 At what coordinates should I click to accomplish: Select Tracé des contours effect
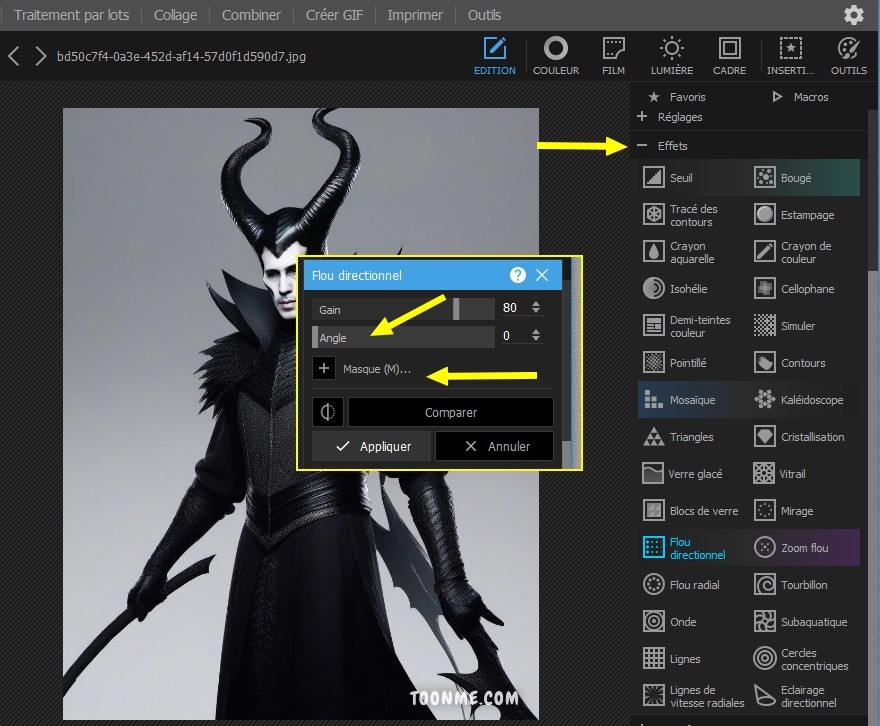(680, 215)
